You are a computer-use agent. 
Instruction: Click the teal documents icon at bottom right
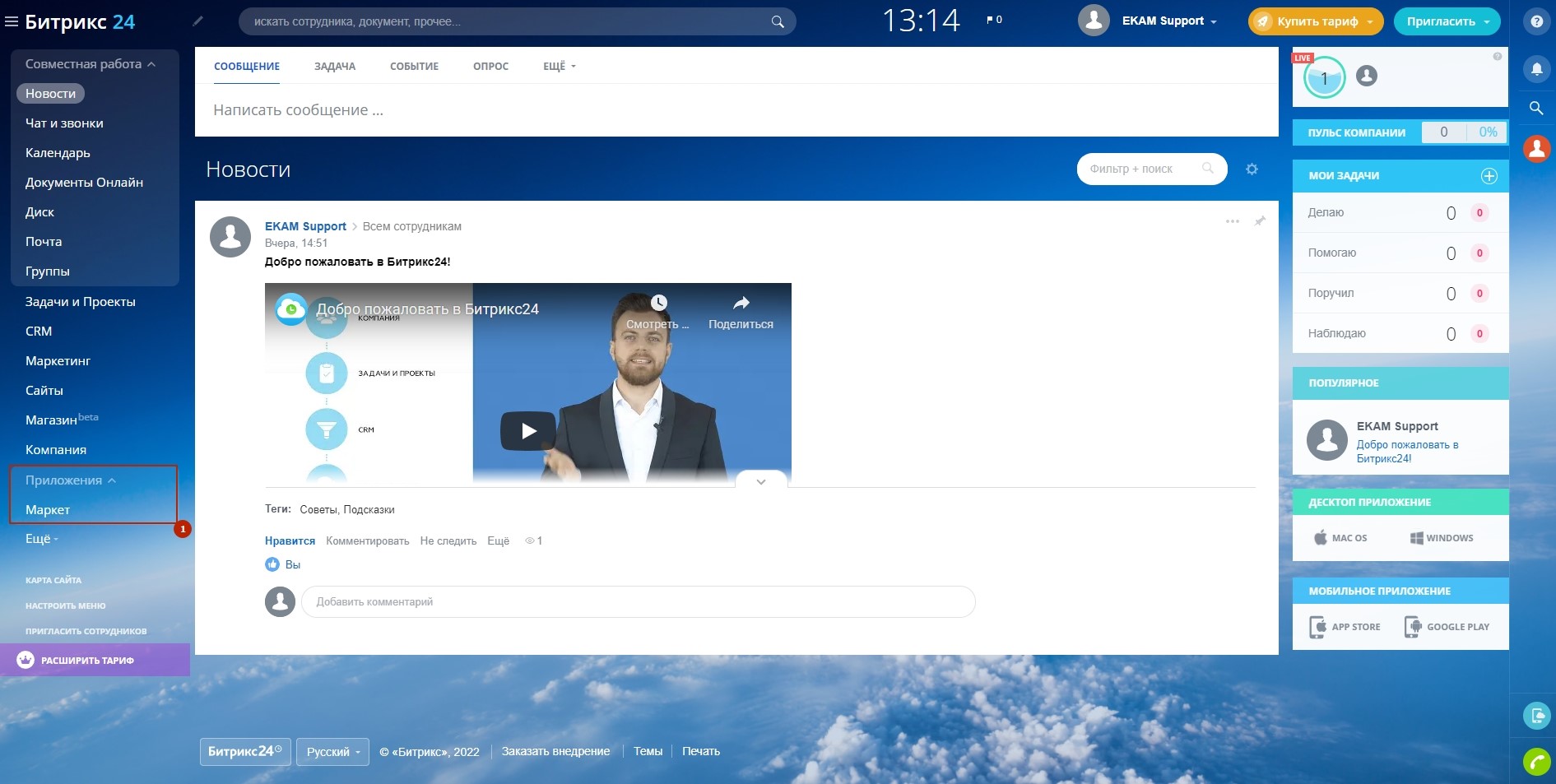pos(1536,716)
